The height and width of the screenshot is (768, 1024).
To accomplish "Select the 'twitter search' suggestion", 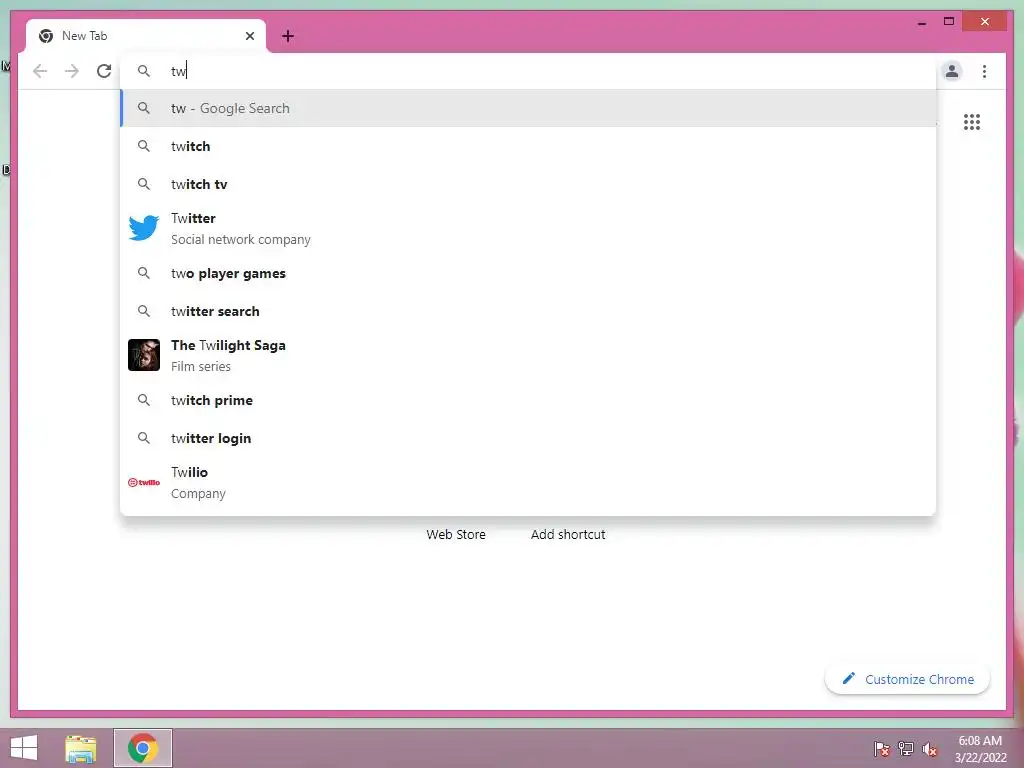I will [x=528, y=311].
